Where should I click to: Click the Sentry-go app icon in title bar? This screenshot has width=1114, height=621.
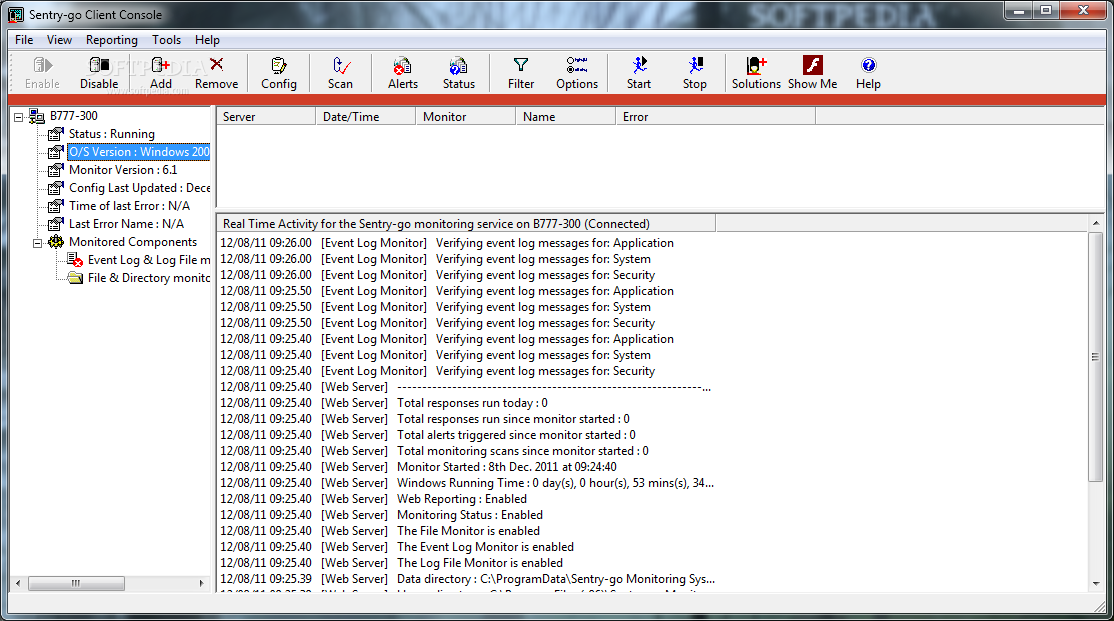(16, 14)
